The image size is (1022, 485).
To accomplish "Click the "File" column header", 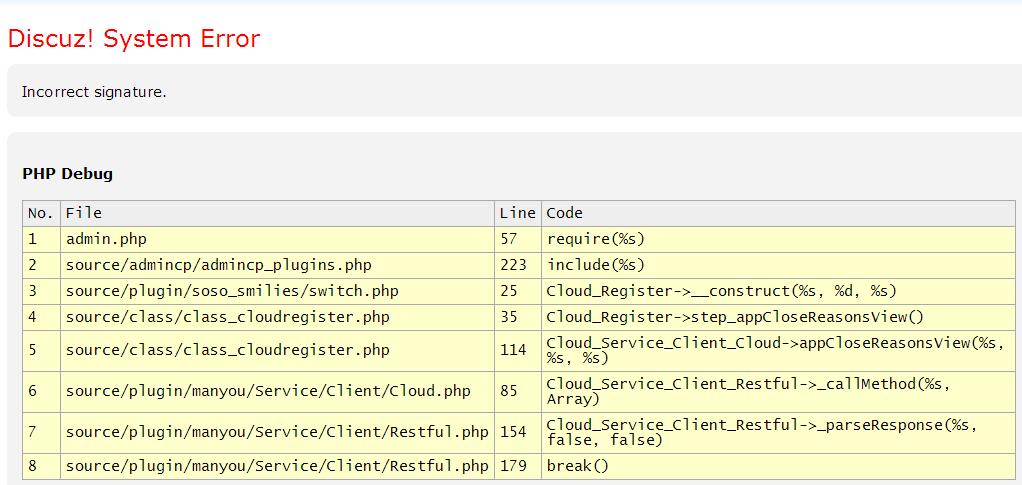I will 84,213.
